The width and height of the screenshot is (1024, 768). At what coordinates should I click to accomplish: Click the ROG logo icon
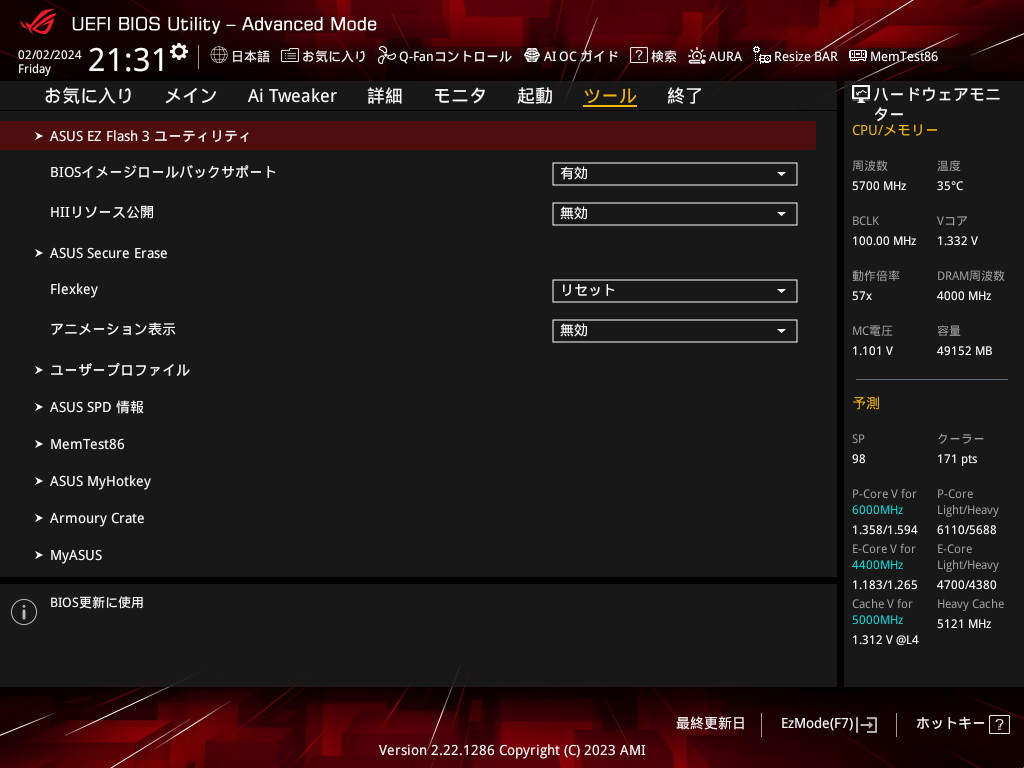[x=38, y=23]
